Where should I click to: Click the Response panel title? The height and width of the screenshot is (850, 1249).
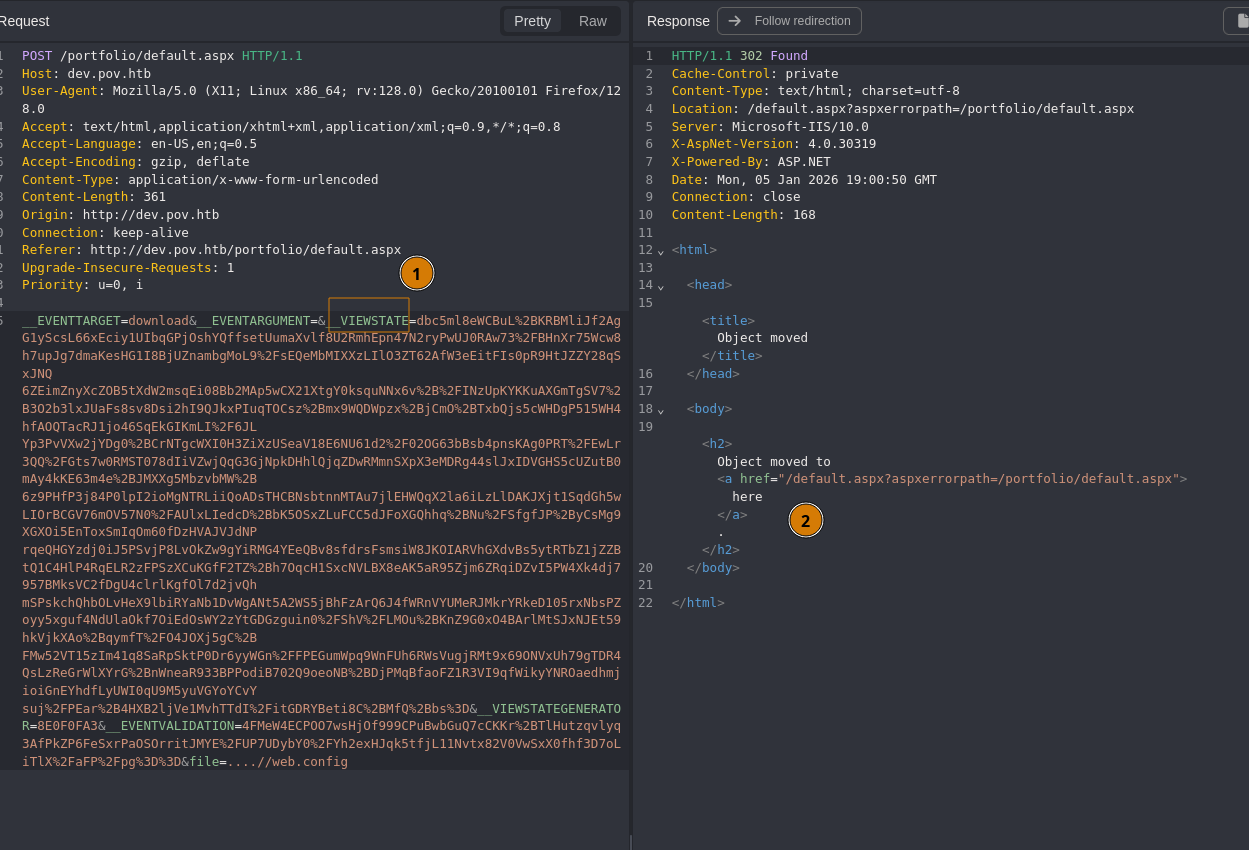[x=678, y=21]
